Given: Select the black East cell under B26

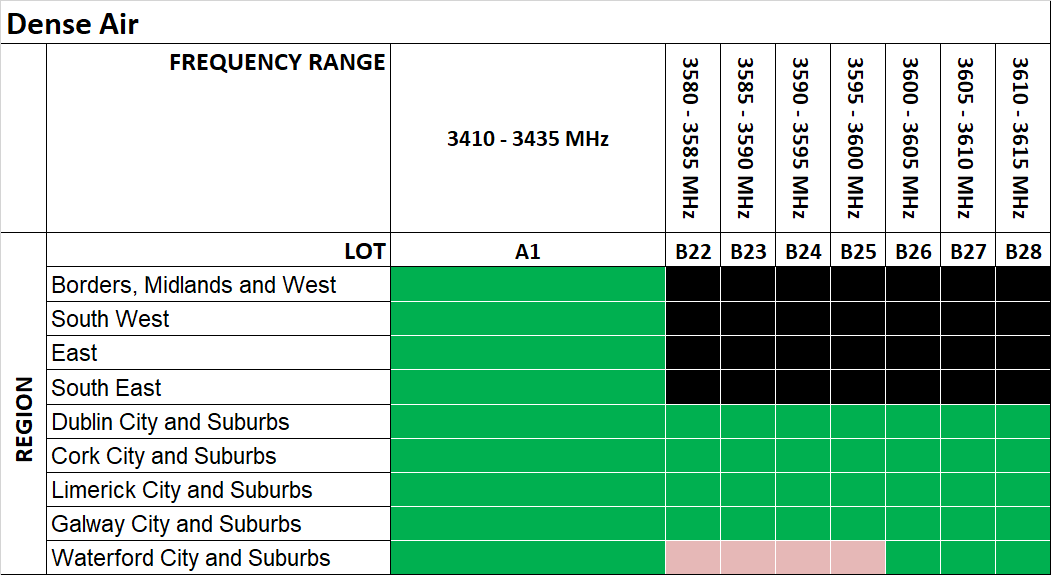Looking at the screenshot, I should click(x=912, y=353).
